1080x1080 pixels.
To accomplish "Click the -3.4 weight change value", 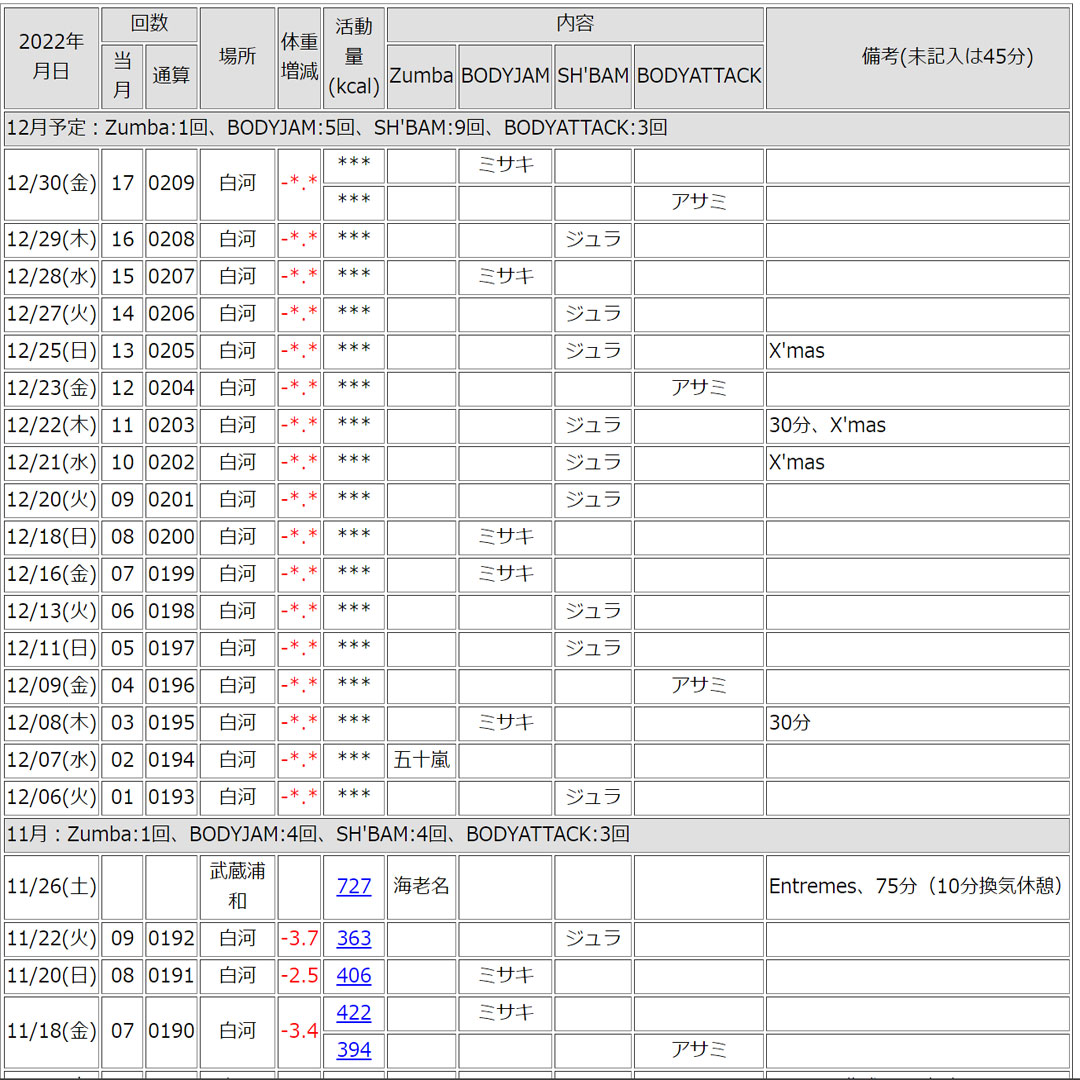I will (299, 1032).
